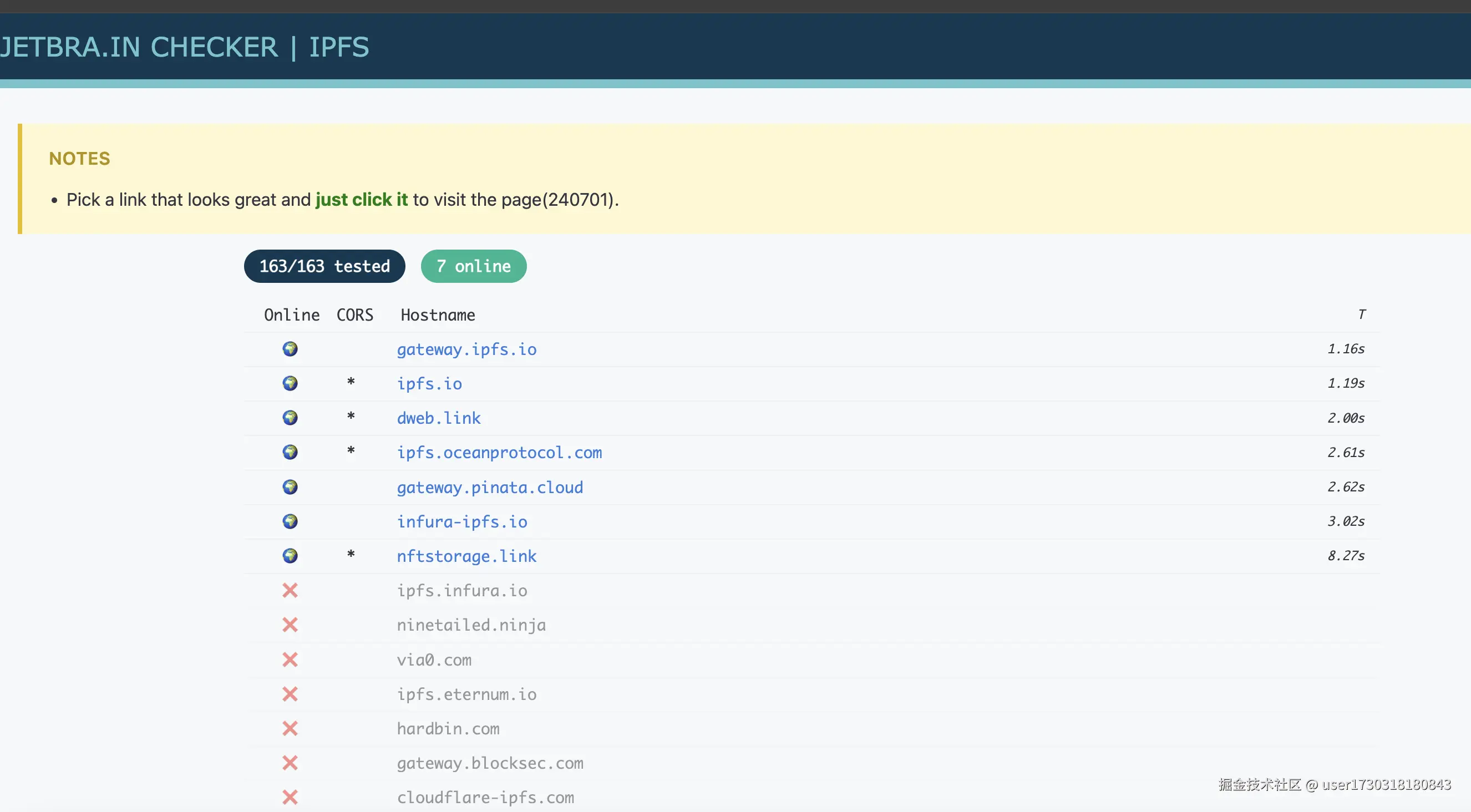Screen dimensions: 1471x812
Task: Click the globe icon beside gateway.ipfs.io
Action: (290, 349)
